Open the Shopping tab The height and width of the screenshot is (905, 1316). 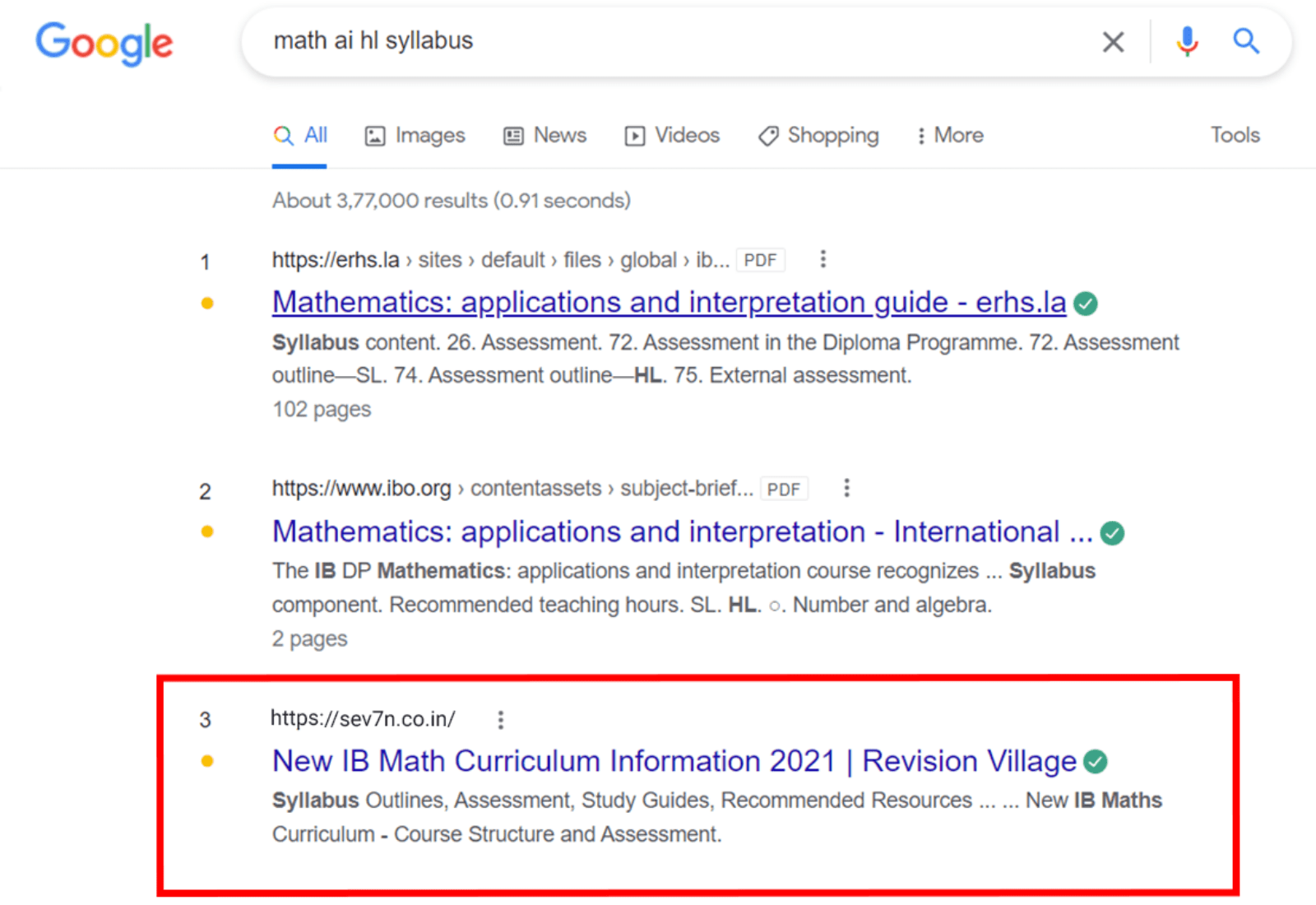click(x=819, y=136)
